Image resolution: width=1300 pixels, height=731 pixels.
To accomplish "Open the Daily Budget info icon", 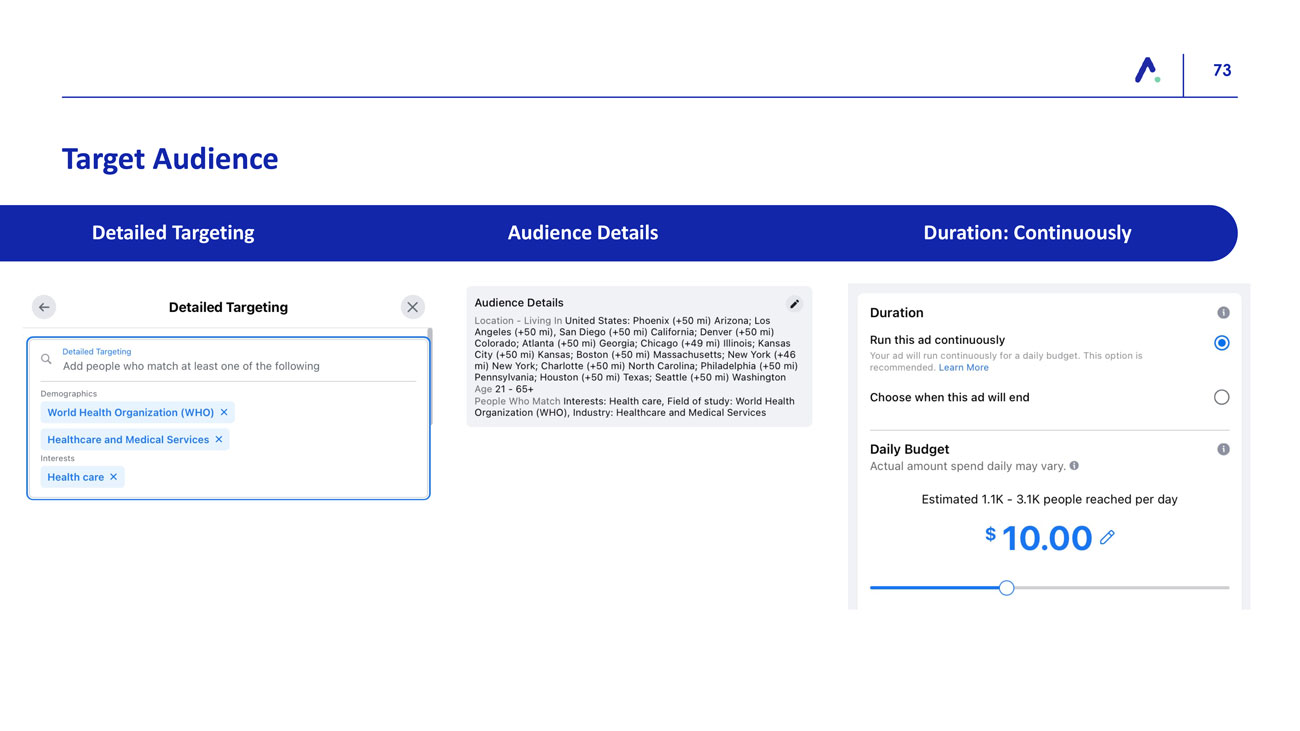I will click(x=1222, y=450).
